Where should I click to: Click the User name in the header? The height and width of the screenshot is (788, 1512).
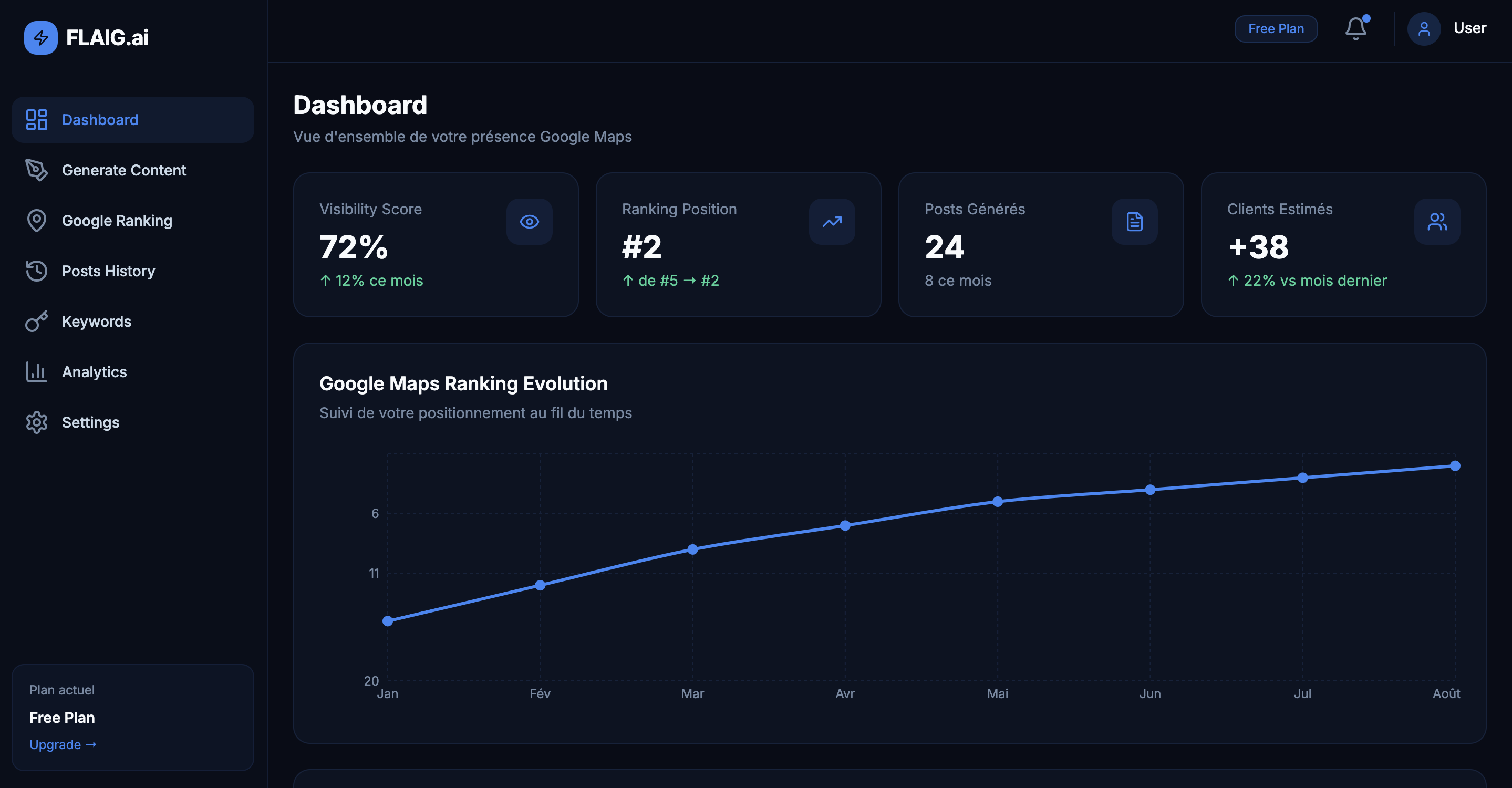tap(1470, 28)
